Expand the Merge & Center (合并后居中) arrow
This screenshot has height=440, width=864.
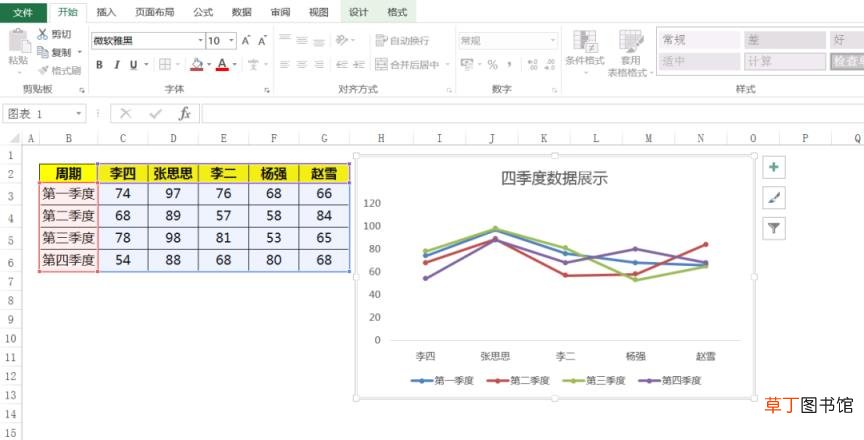[x=447, y=64]
